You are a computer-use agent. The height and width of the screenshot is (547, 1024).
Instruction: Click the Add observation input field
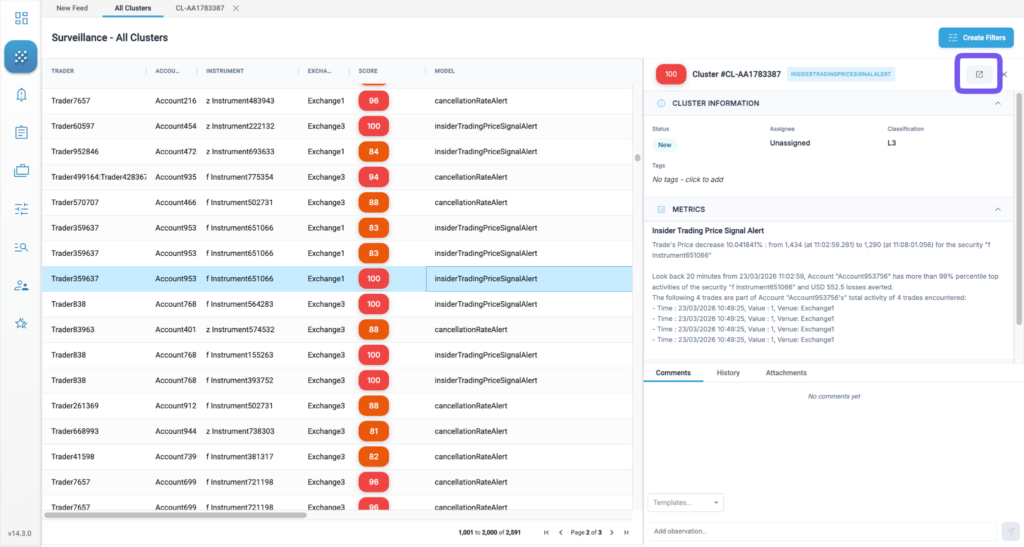[x=822, y=531]
